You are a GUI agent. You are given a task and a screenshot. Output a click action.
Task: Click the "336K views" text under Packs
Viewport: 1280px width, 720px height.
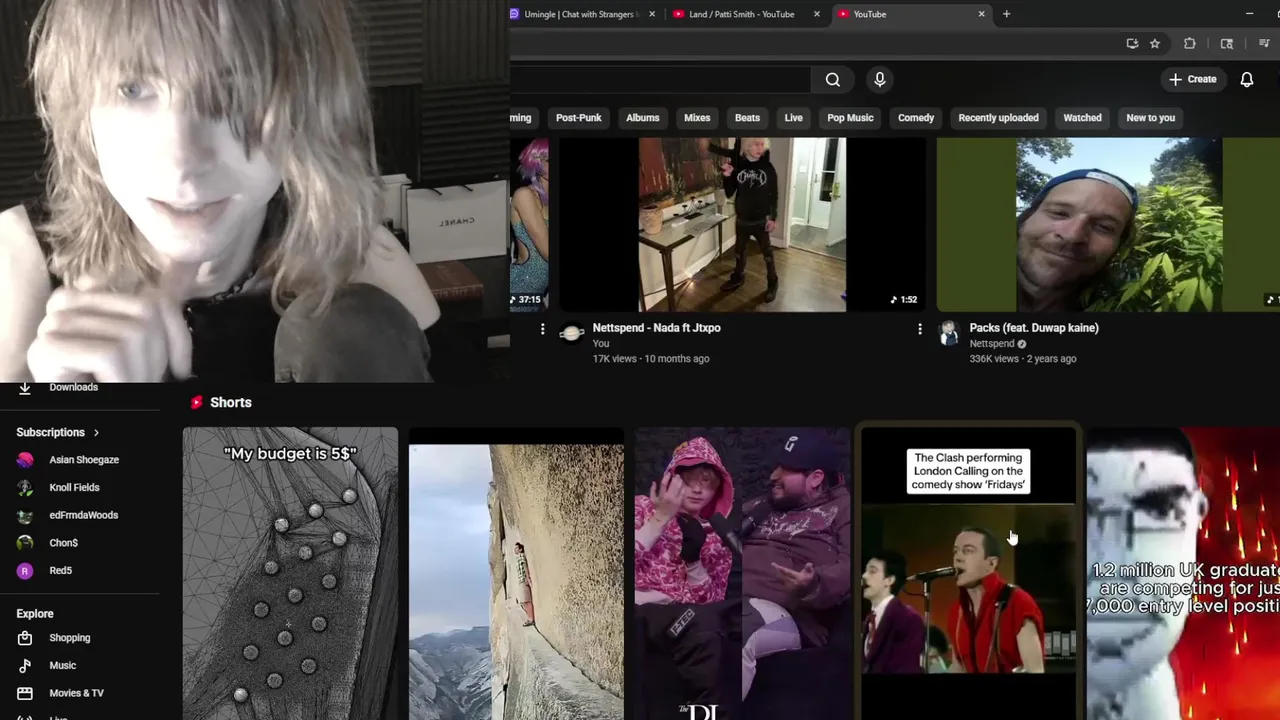994,359
